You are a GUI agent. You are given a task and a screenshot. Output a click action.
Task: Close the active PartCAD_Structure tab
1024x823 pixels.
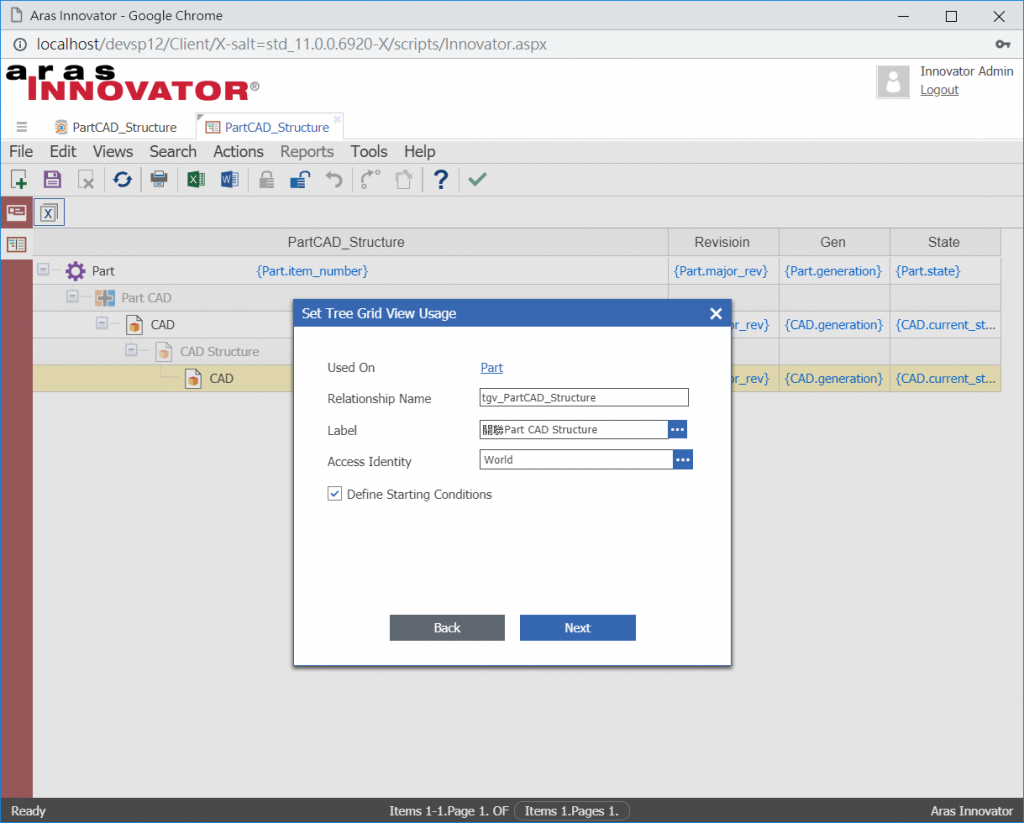[x=337, y=119]
